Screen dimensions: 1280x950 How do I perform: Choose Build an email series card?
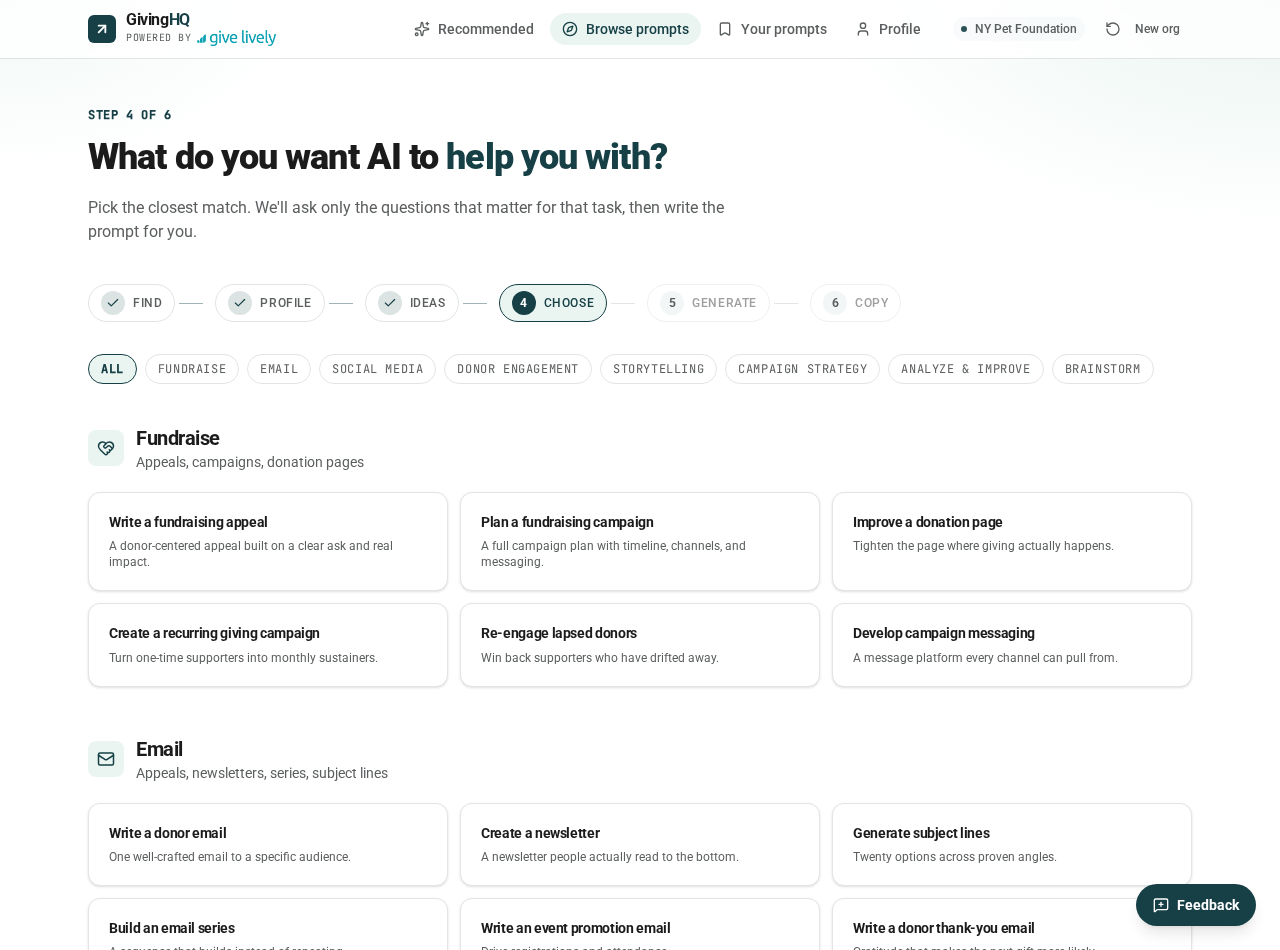(x=268, y=925)
